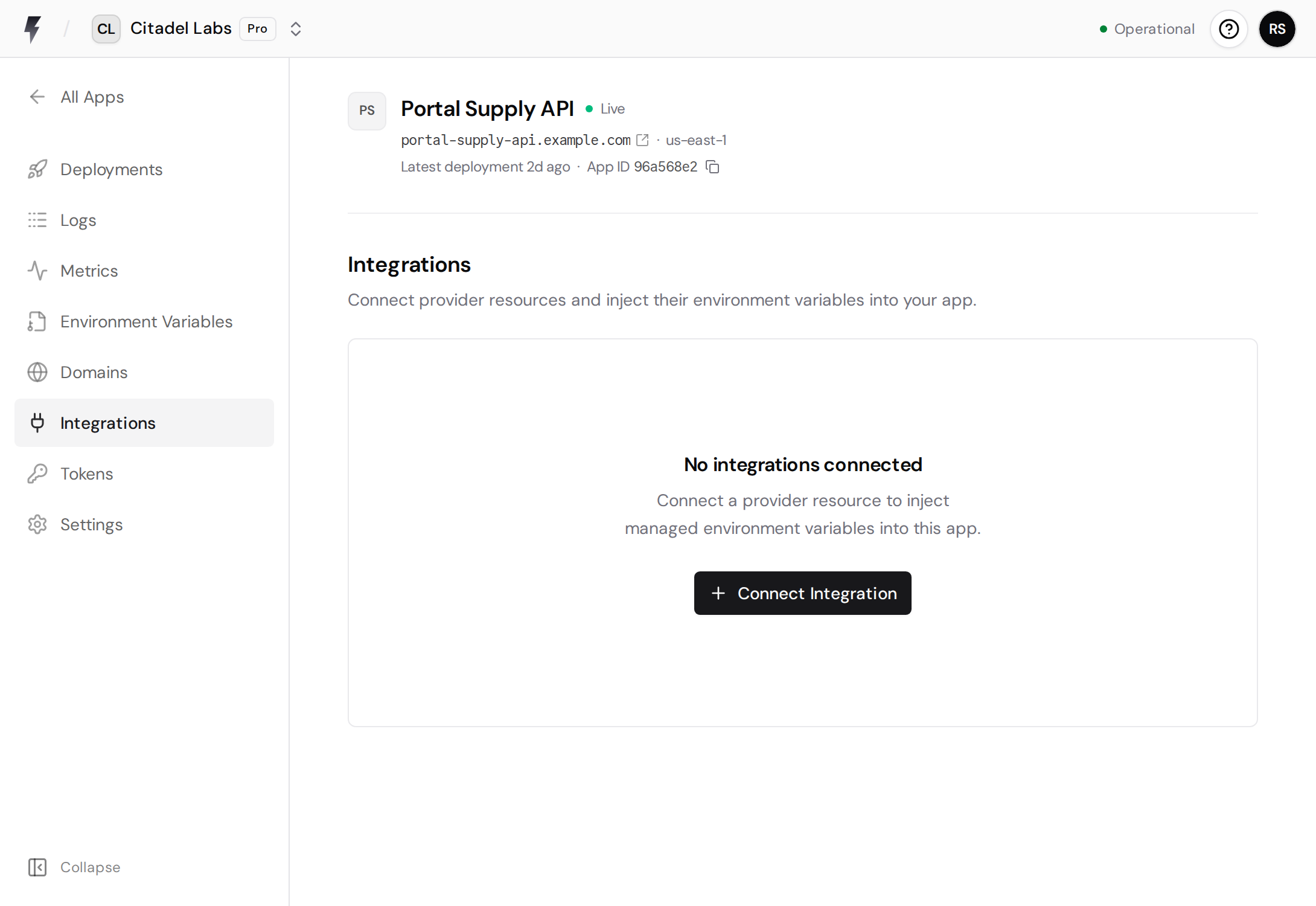Collapse the sidebar via Collapse label
This screenshot has width=1316, height=906.
click(x=91, y=867)
